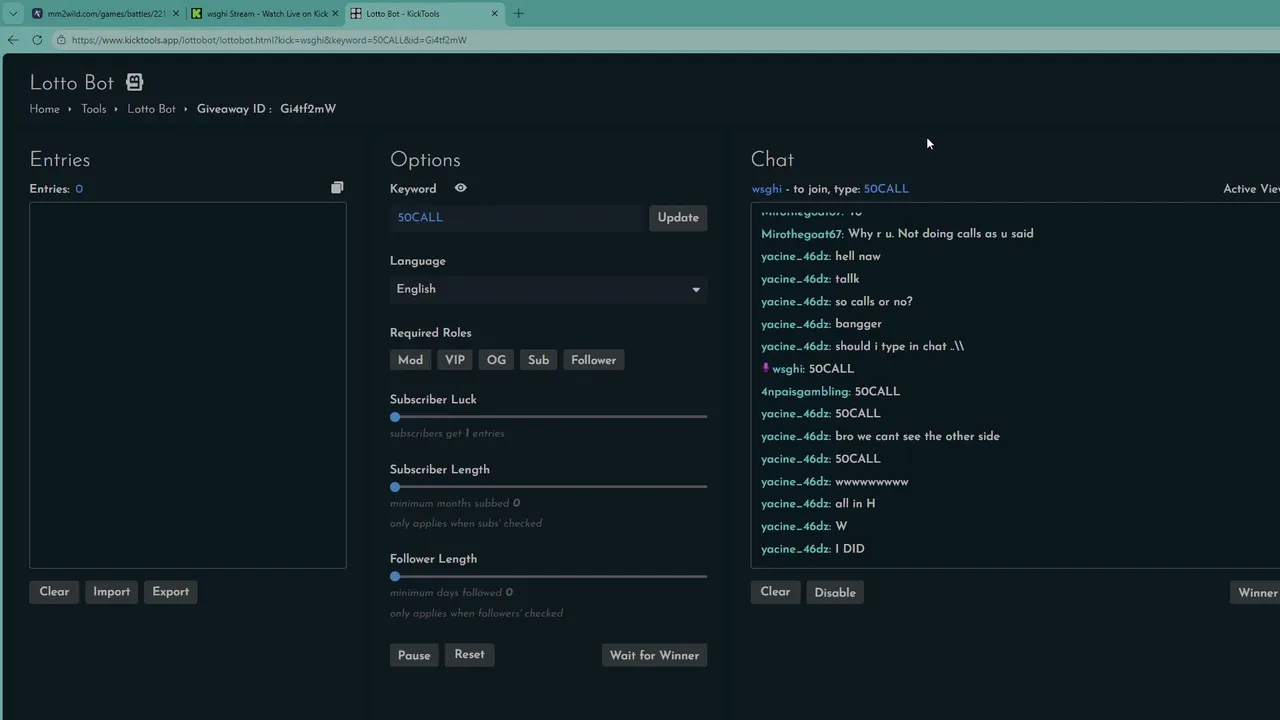This screenshot has width=1280, height=720.
Task: Click the browser address bar URL
Action: pyautogui.click(x=269, y=40)
